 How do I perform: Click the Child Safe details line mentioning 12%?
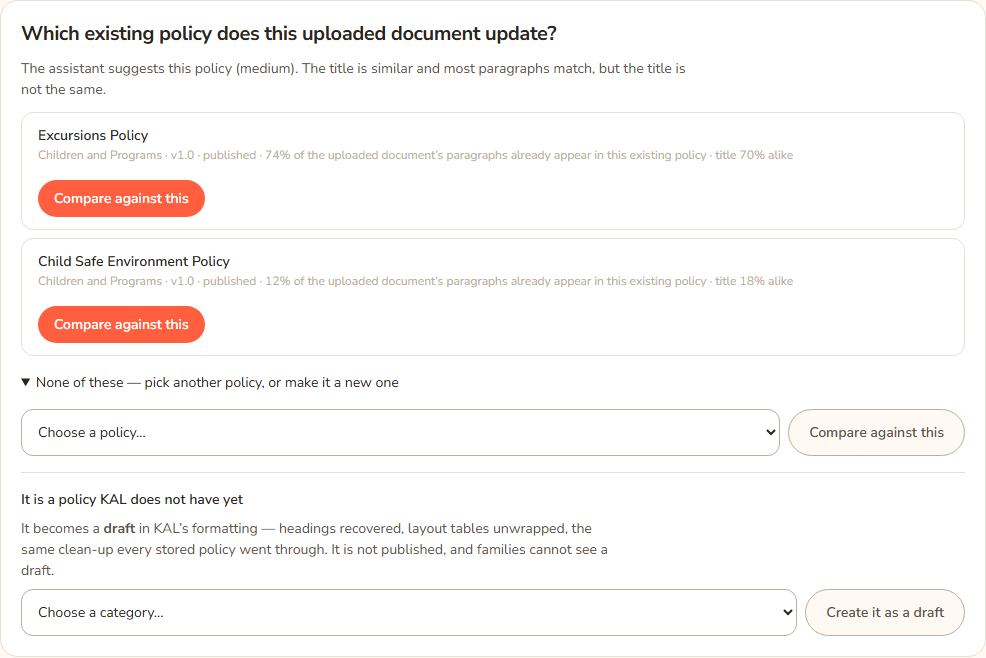click(x=416, y=281)
